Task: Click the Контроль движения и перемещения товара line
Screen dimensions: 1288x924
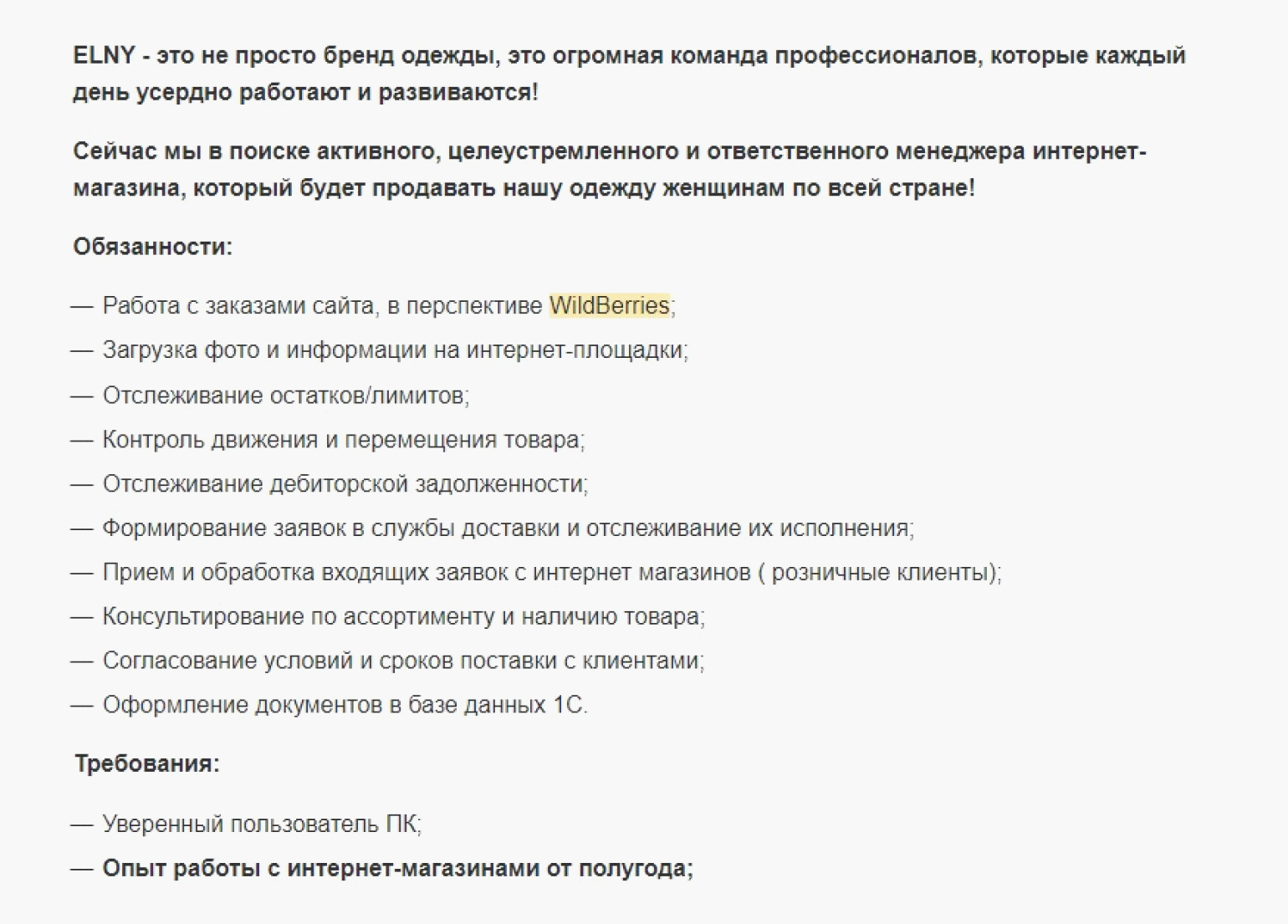Action: [343, 440]
